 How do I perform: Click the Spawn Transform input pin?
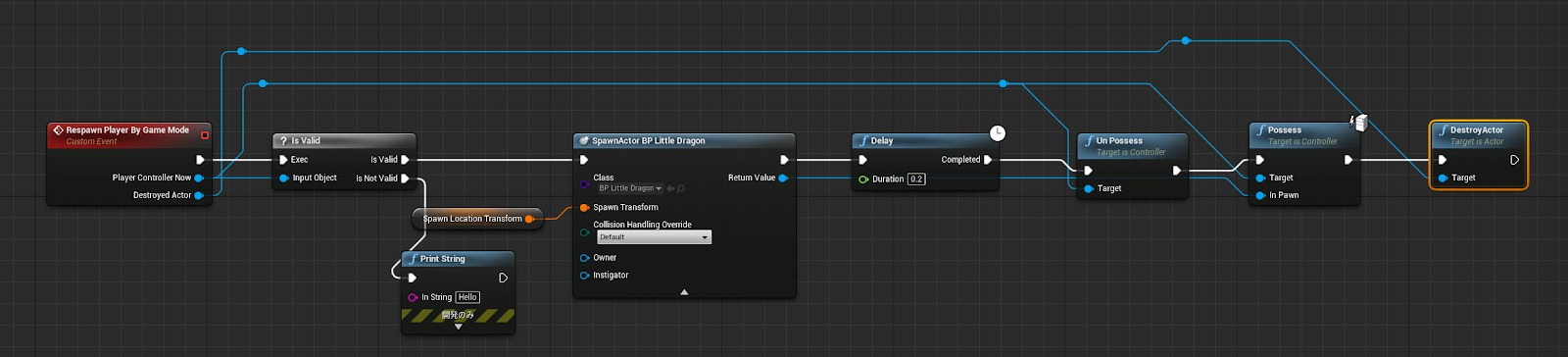pos(584,207)
